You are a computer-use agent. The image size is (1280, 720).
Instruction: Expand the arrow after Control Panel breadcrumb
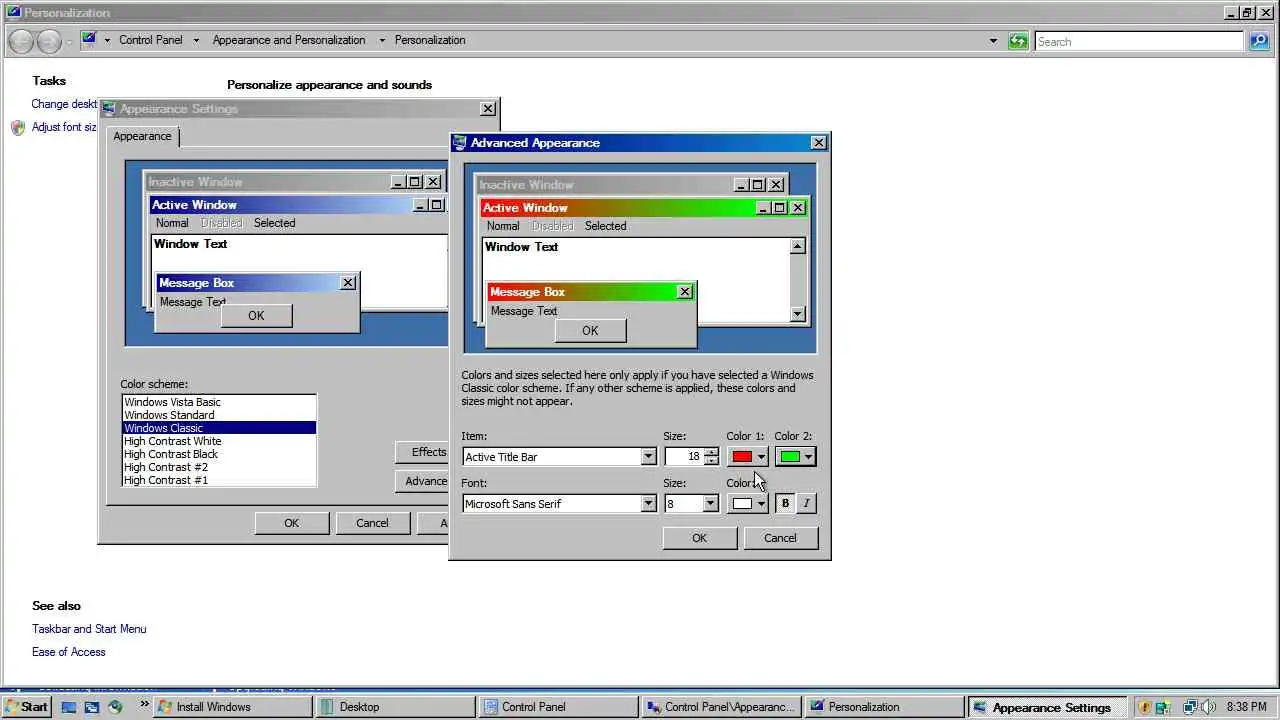[196, 40]
